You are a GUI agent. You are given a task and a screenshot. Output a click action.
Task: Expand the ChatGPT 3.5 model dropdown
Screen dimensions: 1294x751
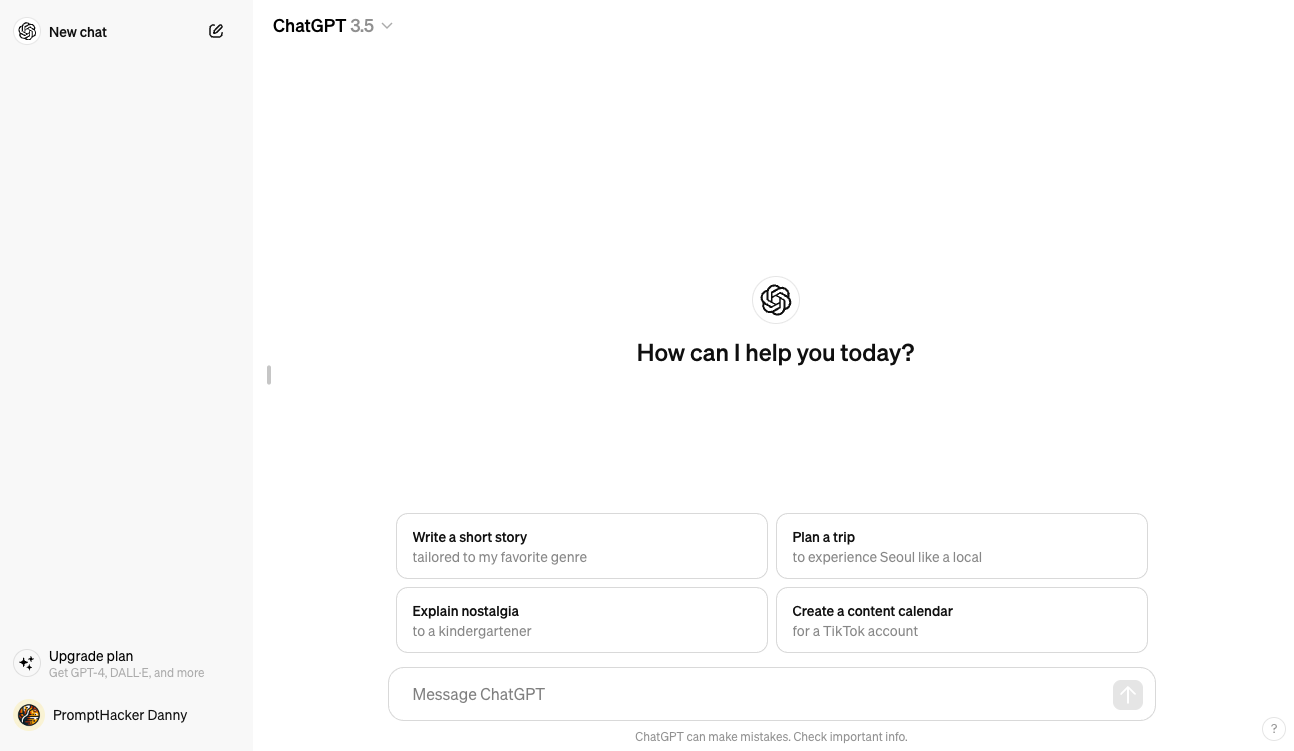[333, 26]
